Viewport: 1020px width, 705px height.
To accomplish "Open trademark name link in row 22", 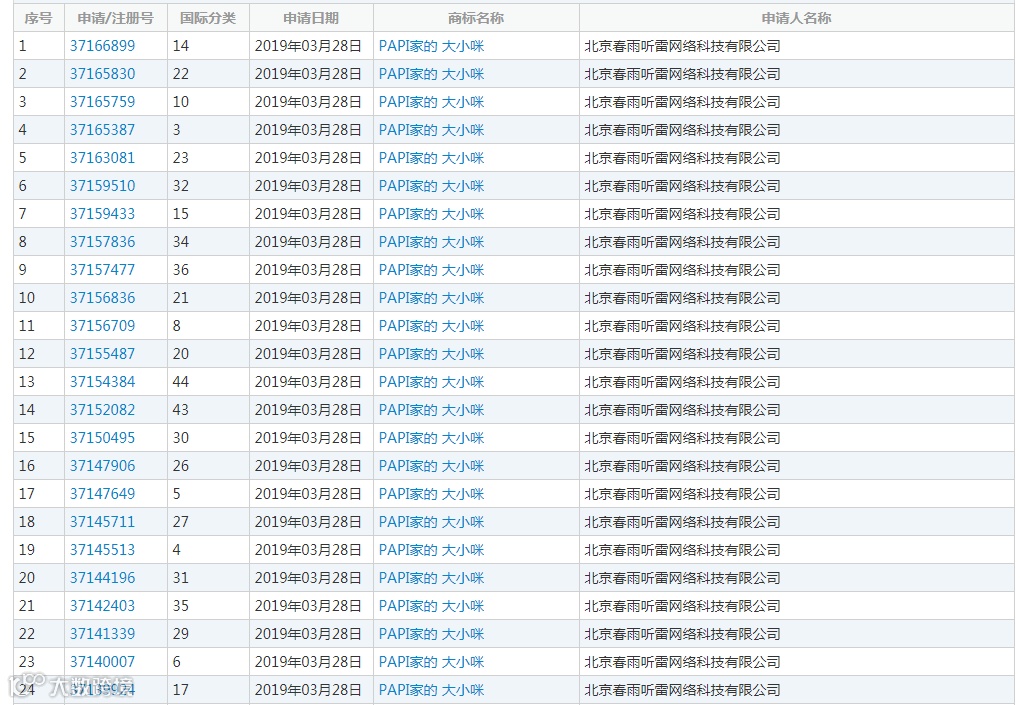I will click(x=431, y=633).
